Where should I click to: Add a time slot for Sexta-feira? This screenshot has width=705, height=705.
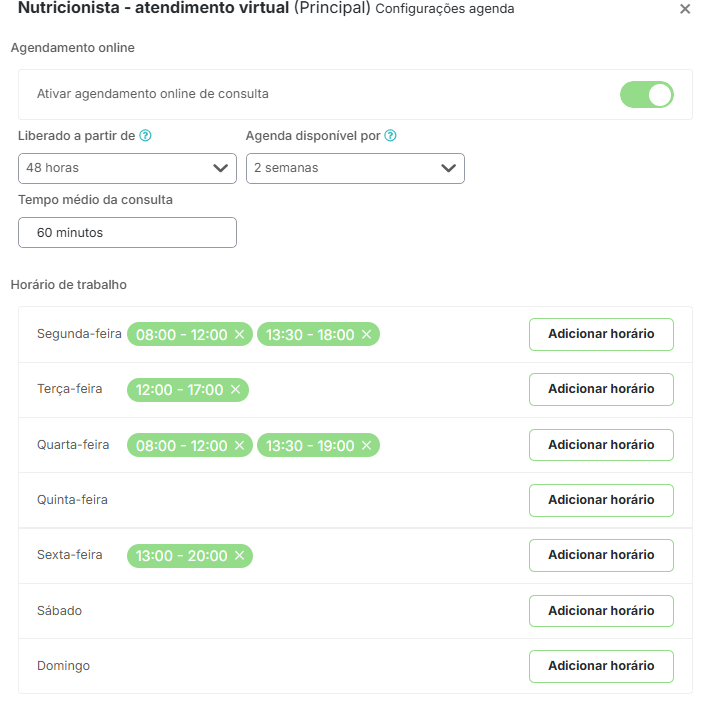tap(601, 555)
